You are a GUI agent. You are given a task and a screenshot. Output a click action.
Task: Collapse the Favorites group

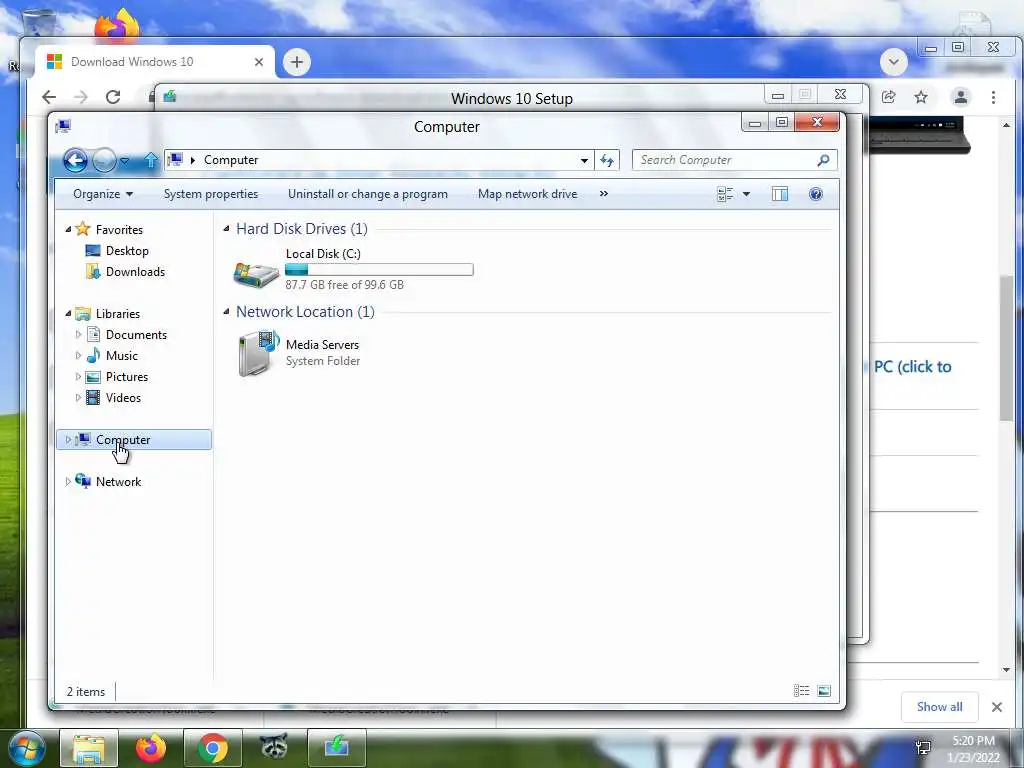tap(68, 229)
